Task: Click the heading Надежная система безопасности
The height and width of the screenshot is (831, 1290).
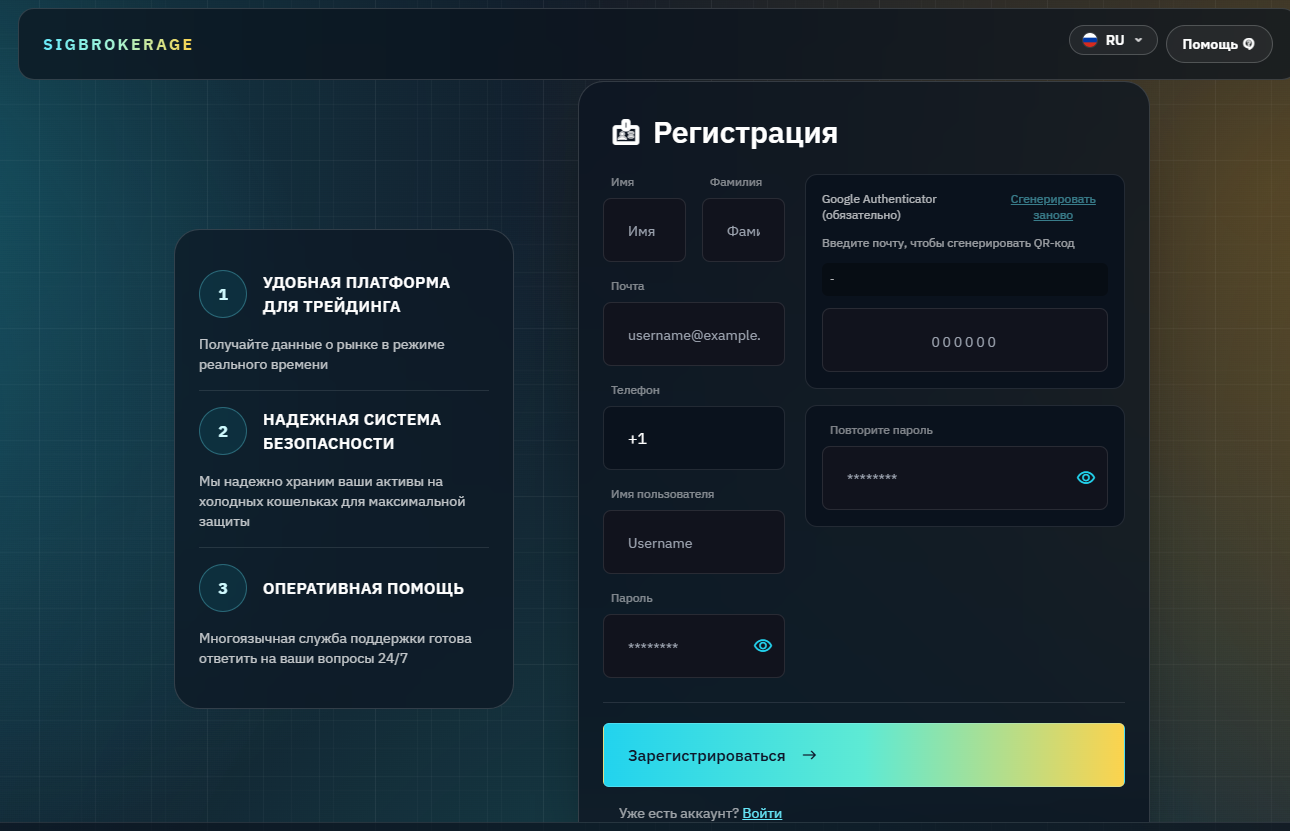Action: pos(352,431)
